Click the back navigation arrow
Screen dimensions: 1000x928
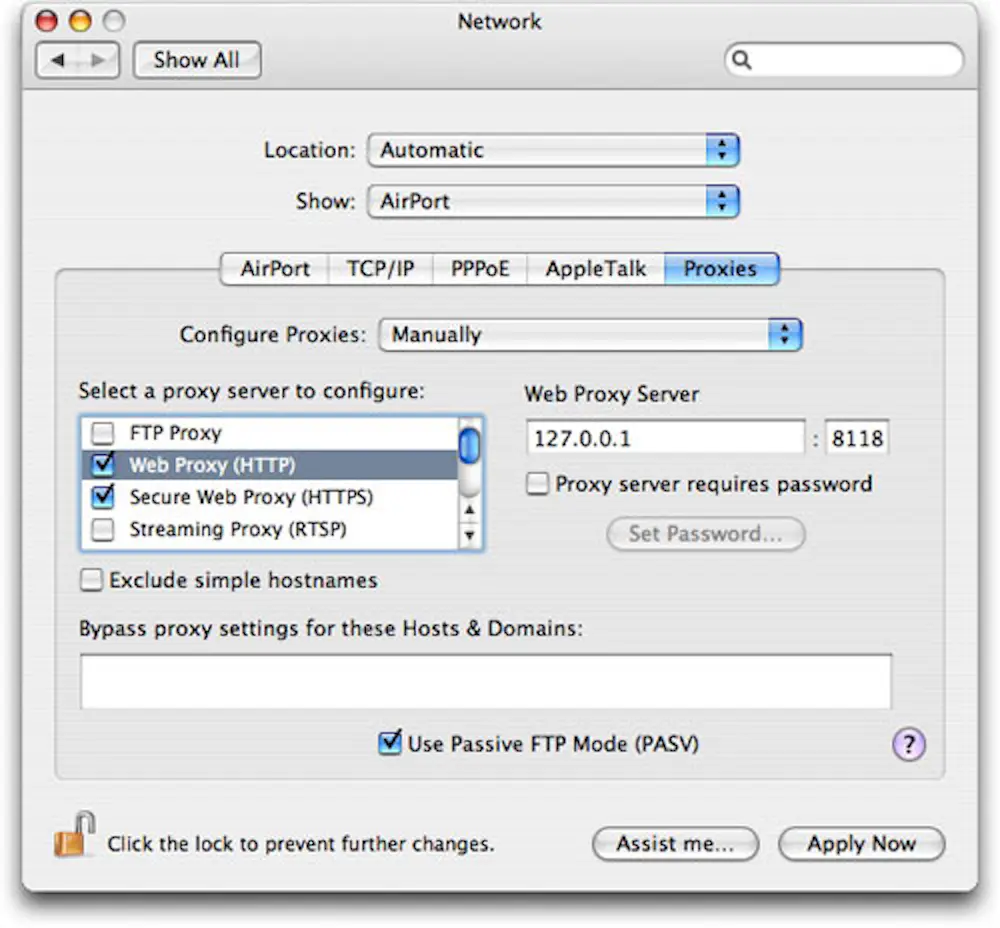(x=59, y=60)
